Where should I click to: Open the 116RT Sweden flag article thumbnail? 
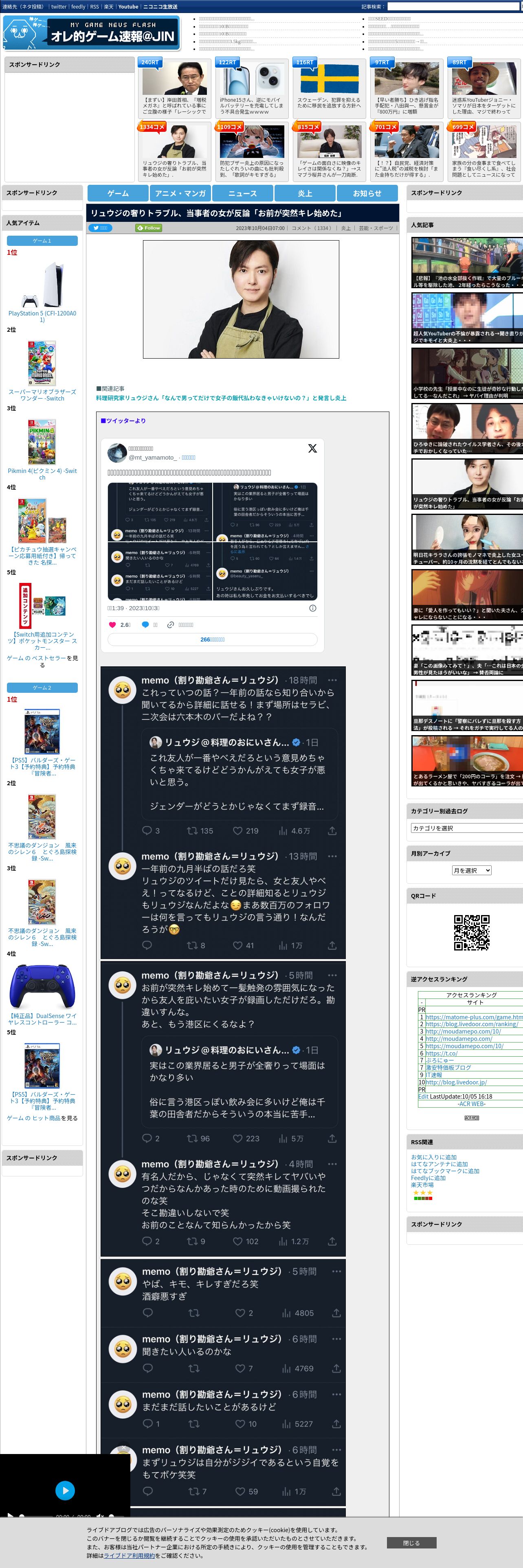click(329, 78)
